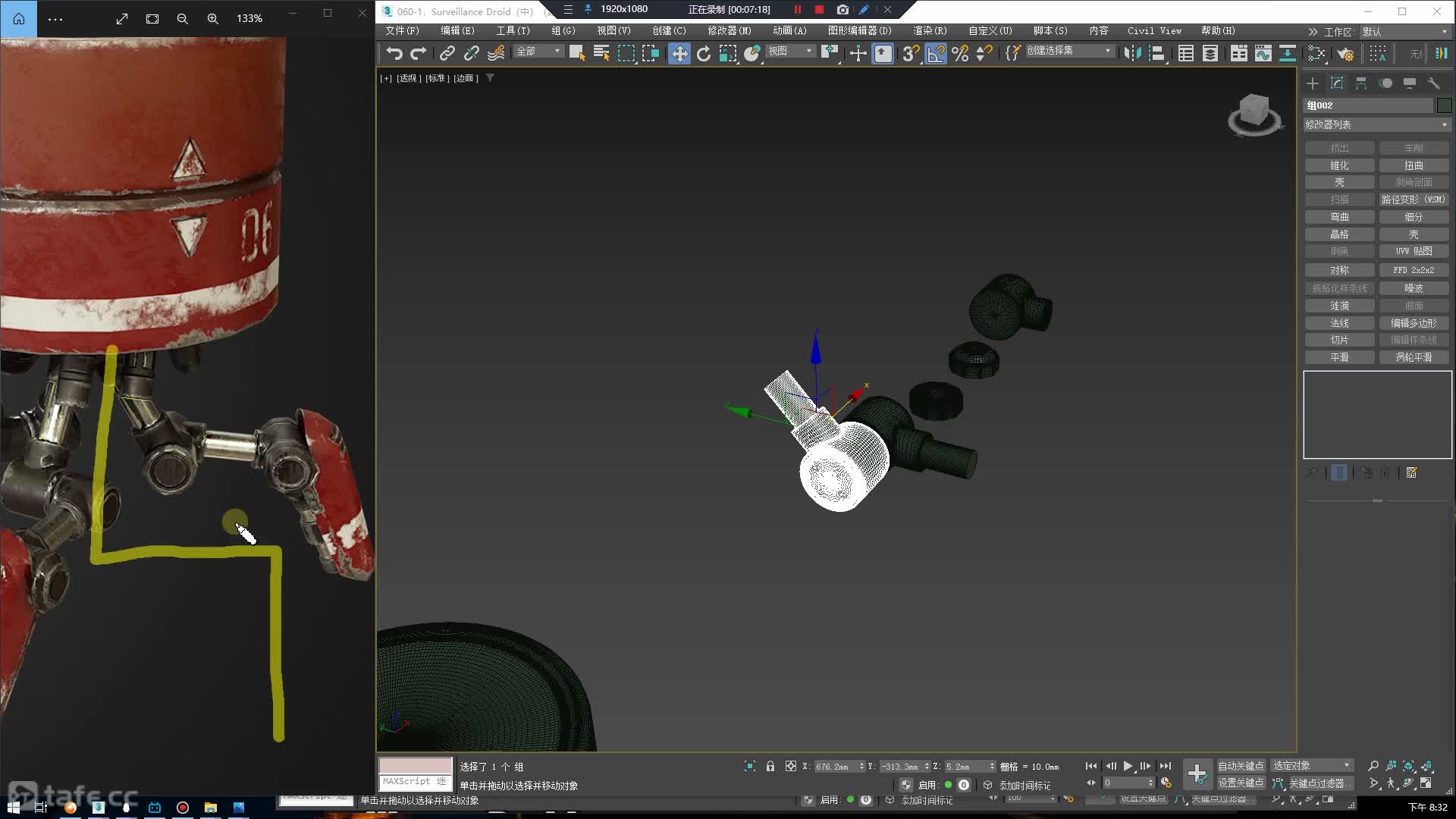Viewport: 1456px width, 819px height.
Task: Open the reference coordinate system dropdown 视图
Action: (x=790, y=51)
